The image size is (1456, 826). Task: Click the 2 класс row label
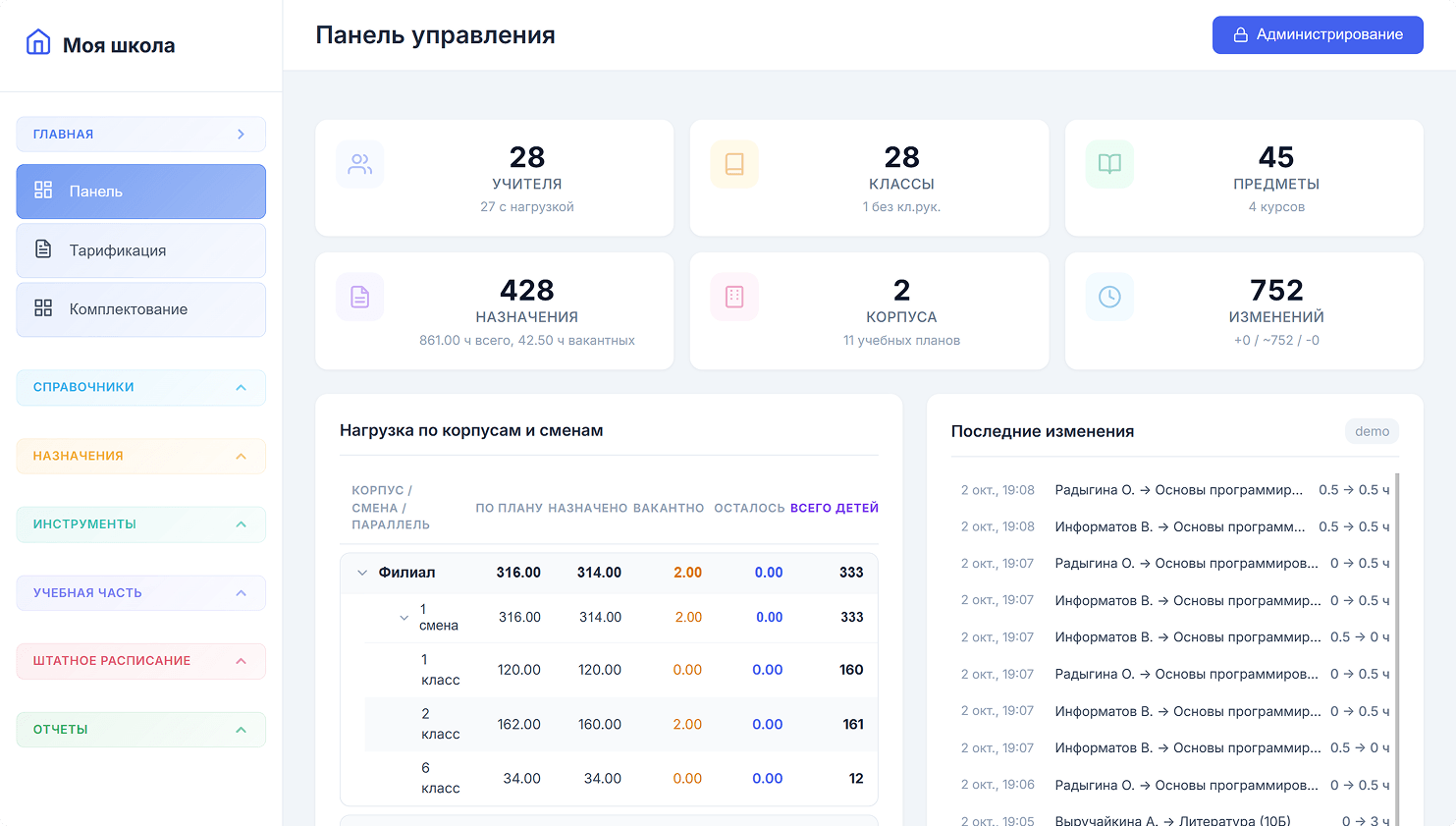(440, 724)
